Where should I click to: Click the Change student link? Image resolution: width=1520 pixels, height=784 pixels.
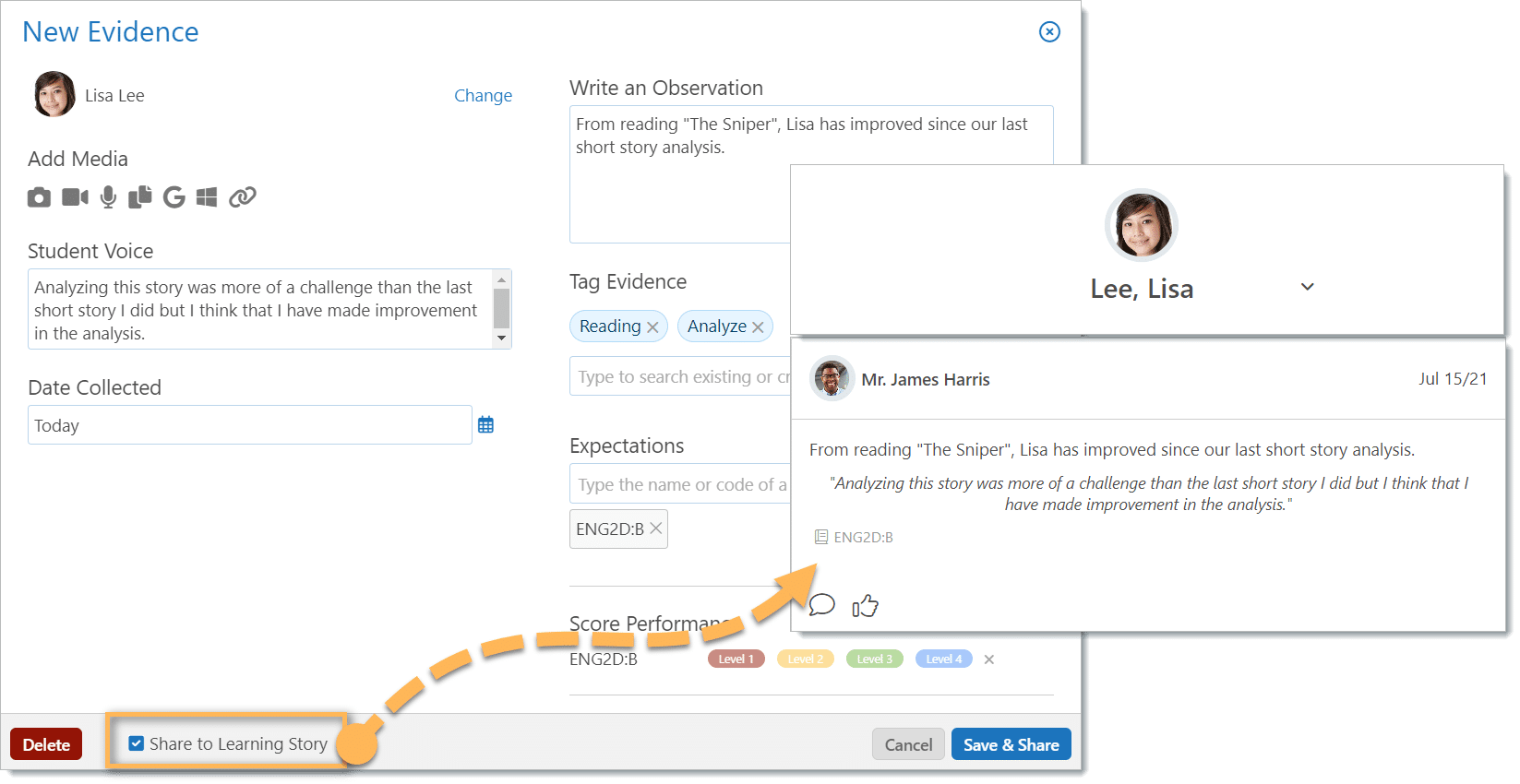coord(483,95)
